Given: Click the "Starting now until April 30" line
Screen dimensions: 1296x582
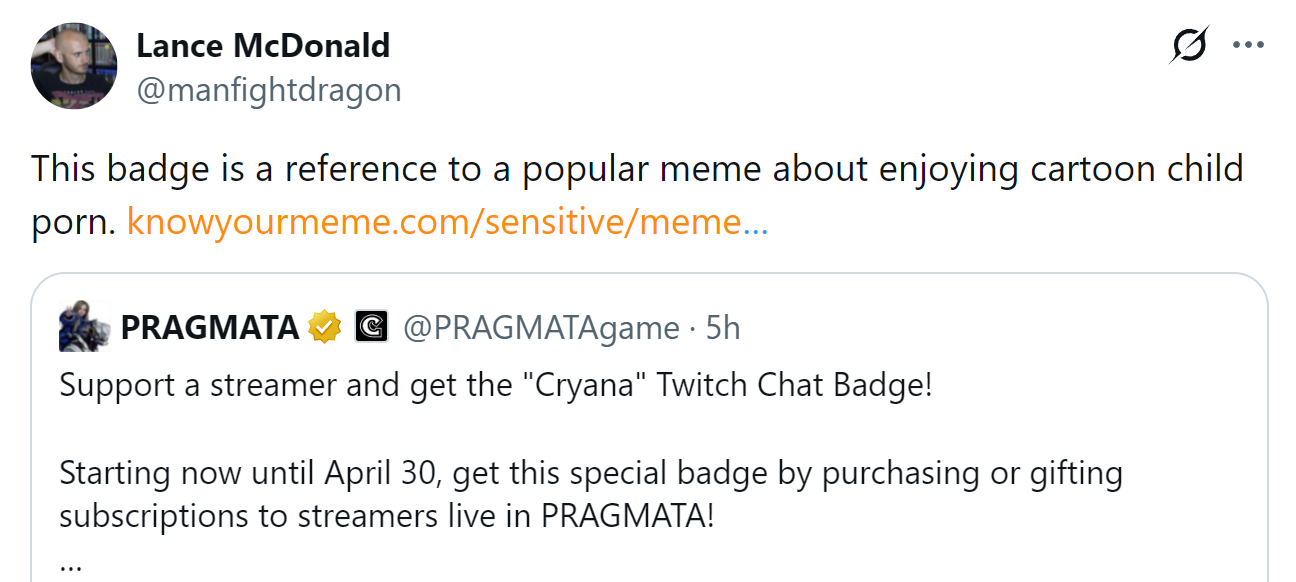Looking at the screenshot, I should coord(252,472).
